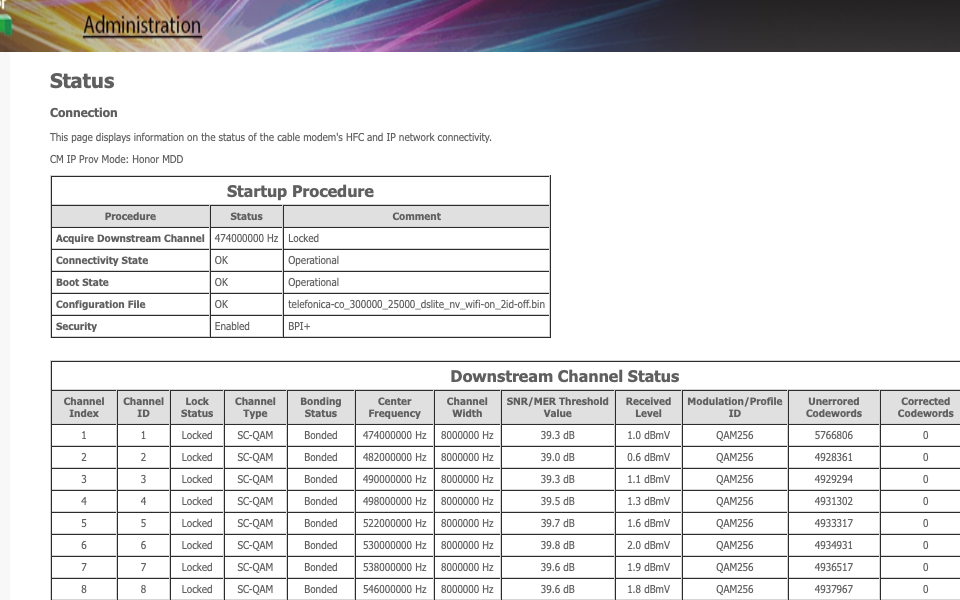Select the '39.5 dB' SNR value
960x600 pixels.
(x=558, y=501)
